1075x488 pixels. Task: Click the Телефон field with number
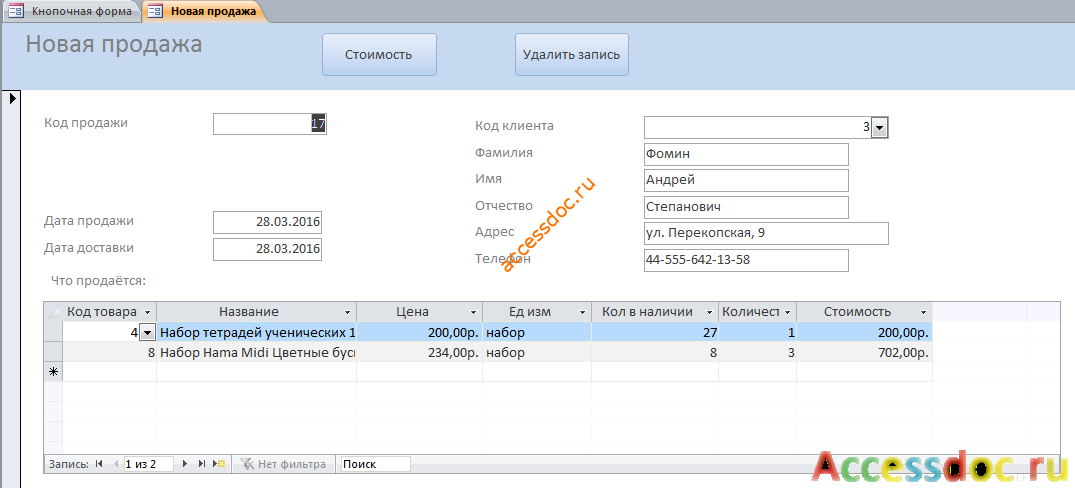[x=746, y=260]
